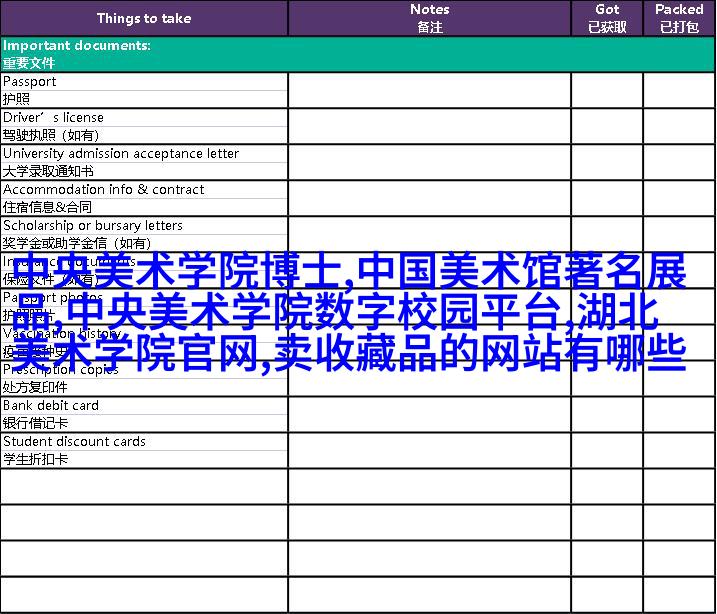Click 'Scholarship or bursary letters' cell
717x614 pixels.
point(144,225)
